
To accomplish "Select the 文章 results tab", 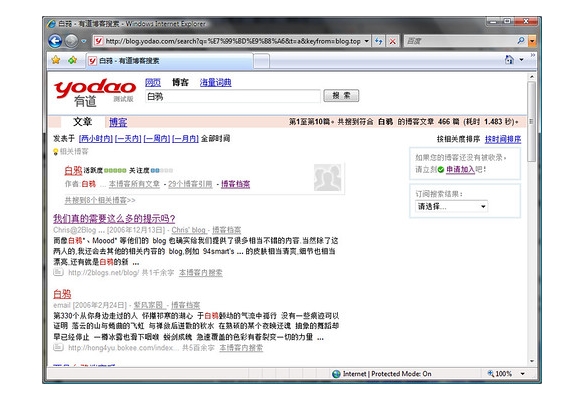I will tap(82, 122).
